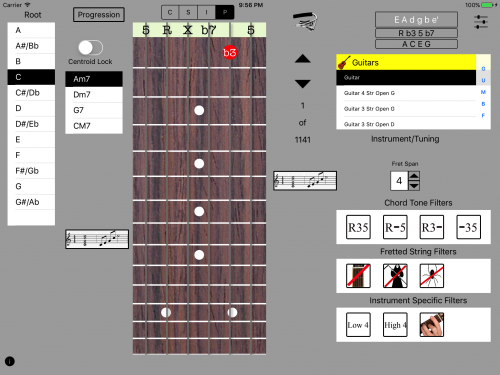Show previous voicing with up arrow

pyautogui.click(x=303, y=59)
